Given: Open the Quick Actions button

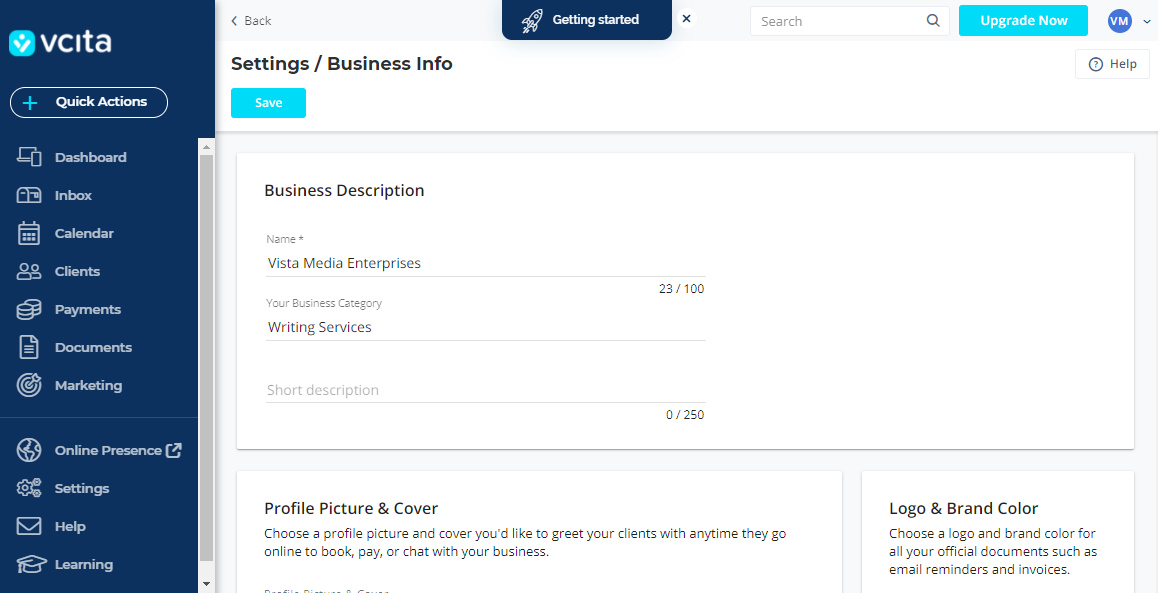Looking at the screenshot, I should (x=89, y=103).
